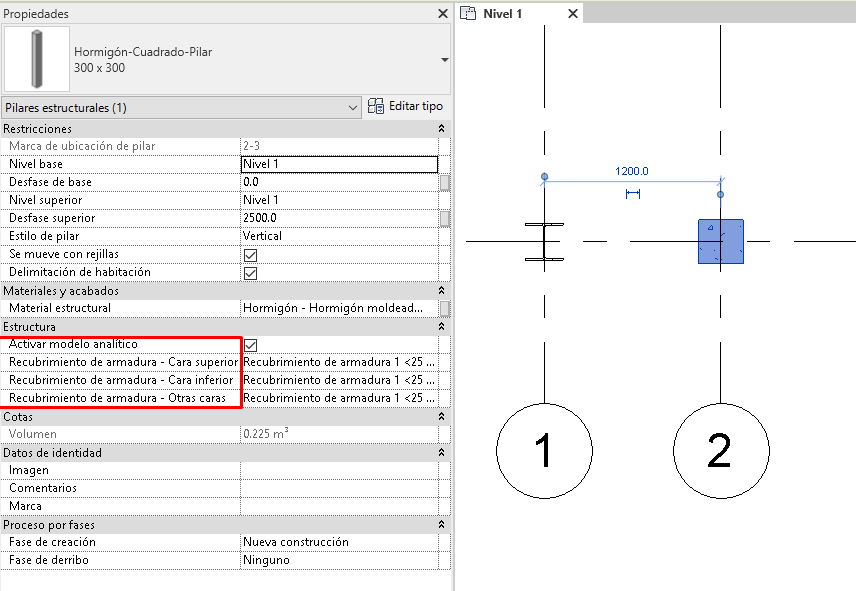Click the Fase de derribo value
The width and height of the screenshot is (856, 591).
click(339, 560)
